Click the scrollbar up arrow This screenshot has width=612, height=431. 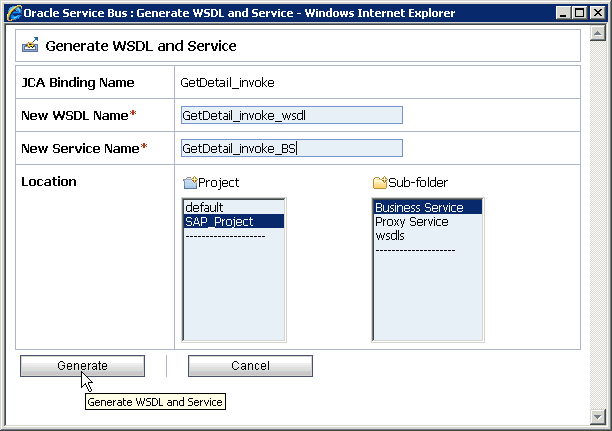[x=598, y=34]
